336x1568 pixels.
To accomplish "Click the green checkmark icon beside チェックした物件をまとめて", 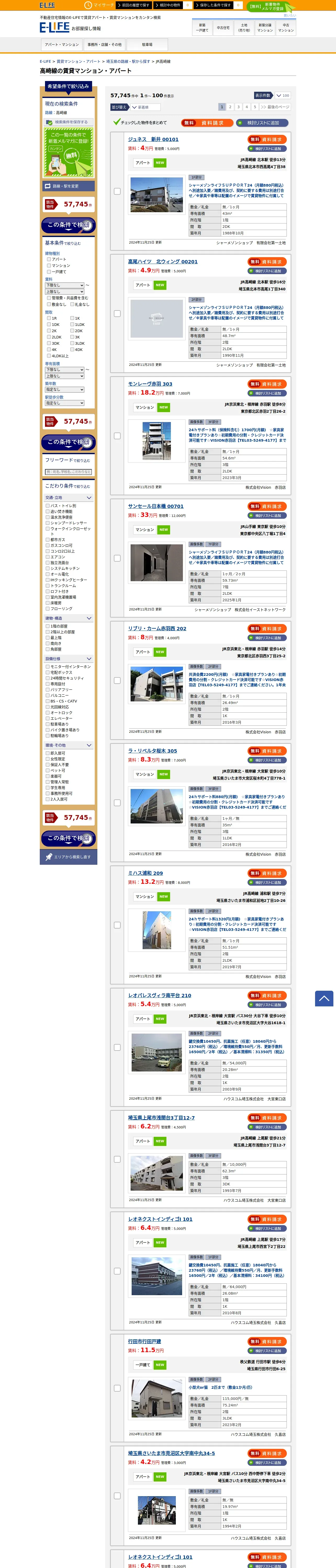I will [x=116, y=122].
